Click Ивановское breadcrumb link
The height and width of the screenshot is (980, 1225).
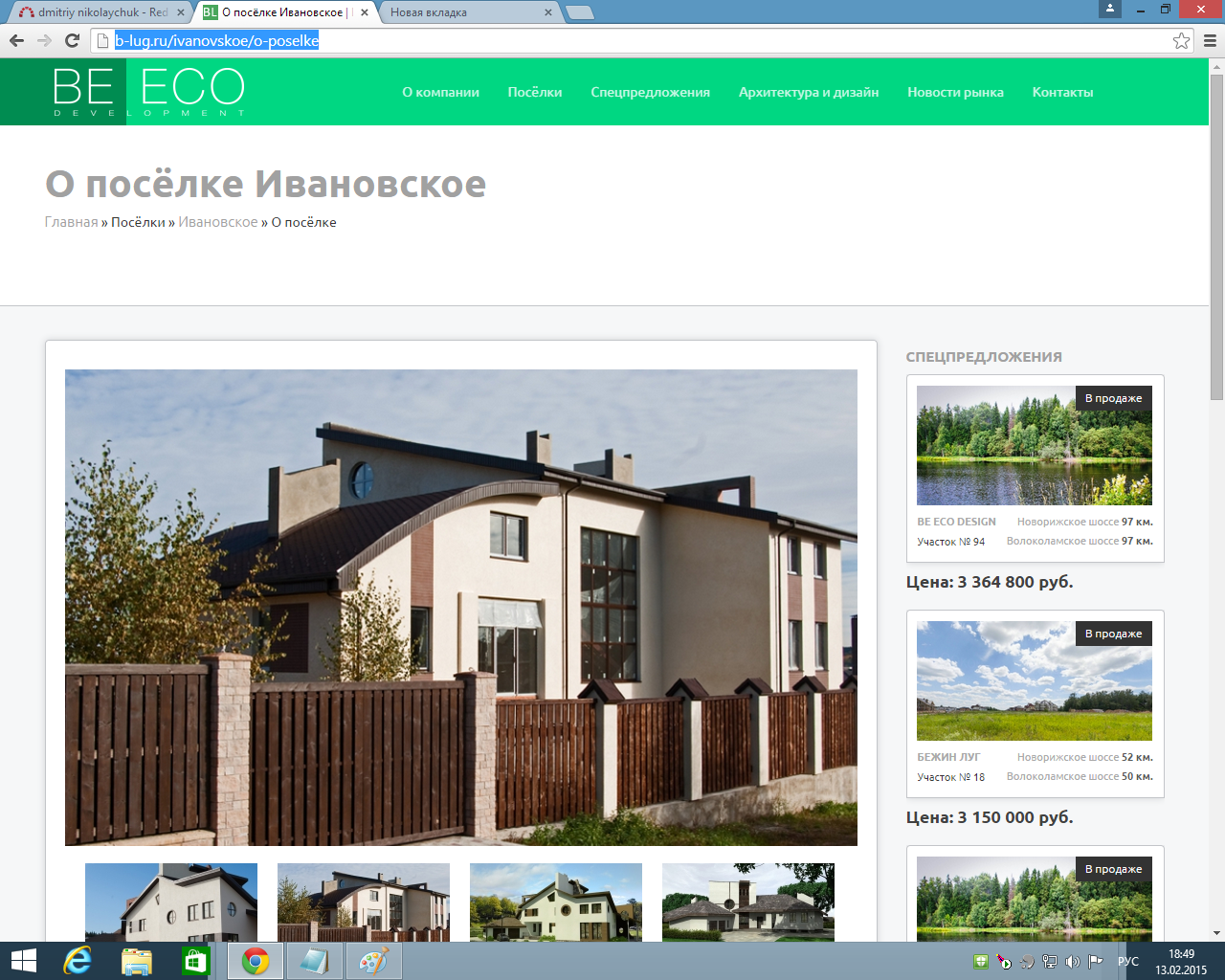point(217,222)
